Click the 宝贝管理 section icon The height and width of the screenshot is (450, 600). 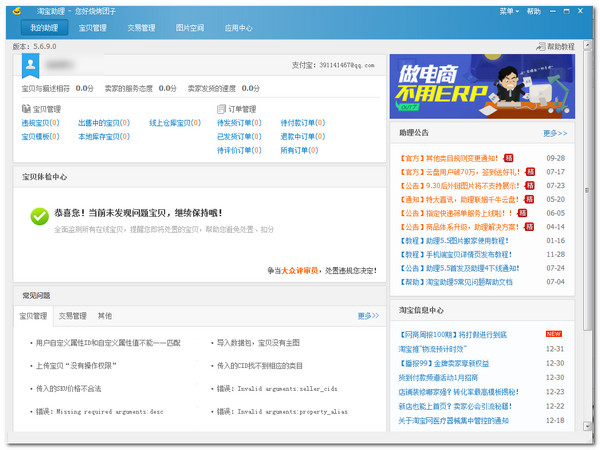click(26, 109)
